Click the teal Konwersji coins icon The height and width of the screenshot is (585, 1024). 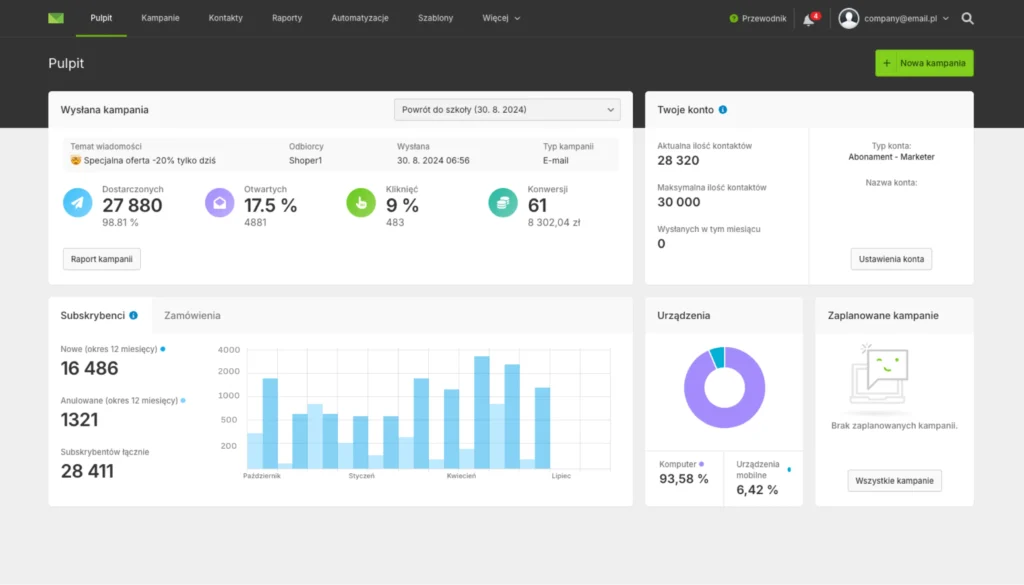point(503,202)
